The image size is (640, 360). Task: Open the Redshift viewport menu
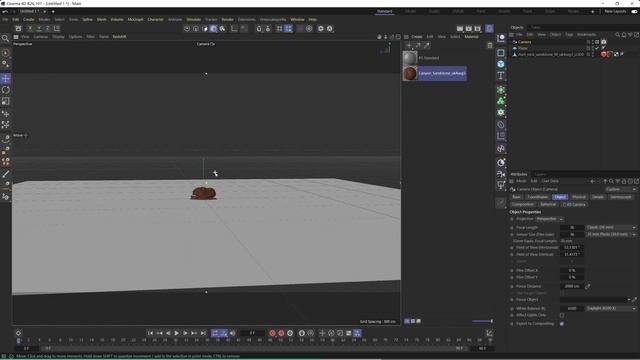point(119,37)
